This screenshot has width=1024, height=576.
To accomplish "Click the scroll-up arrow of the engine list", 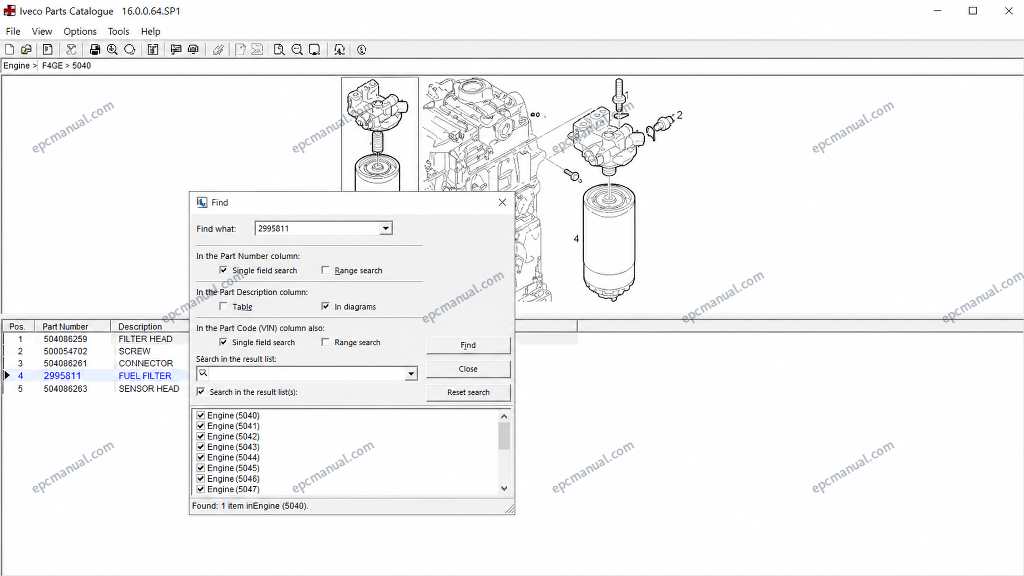I will click(x=504, y=416).
